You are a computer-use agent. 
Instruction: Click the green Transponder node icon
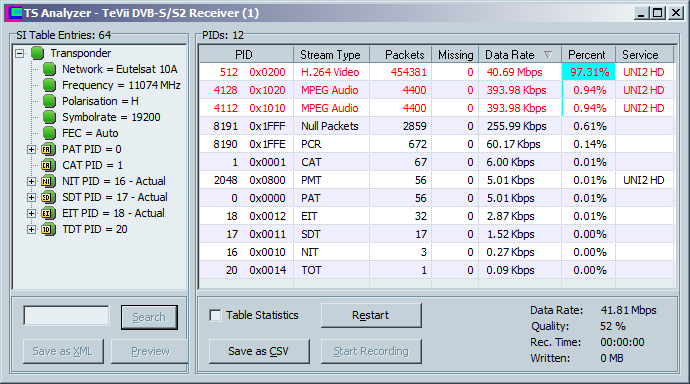pyautogui.click(x=37, y=53)
